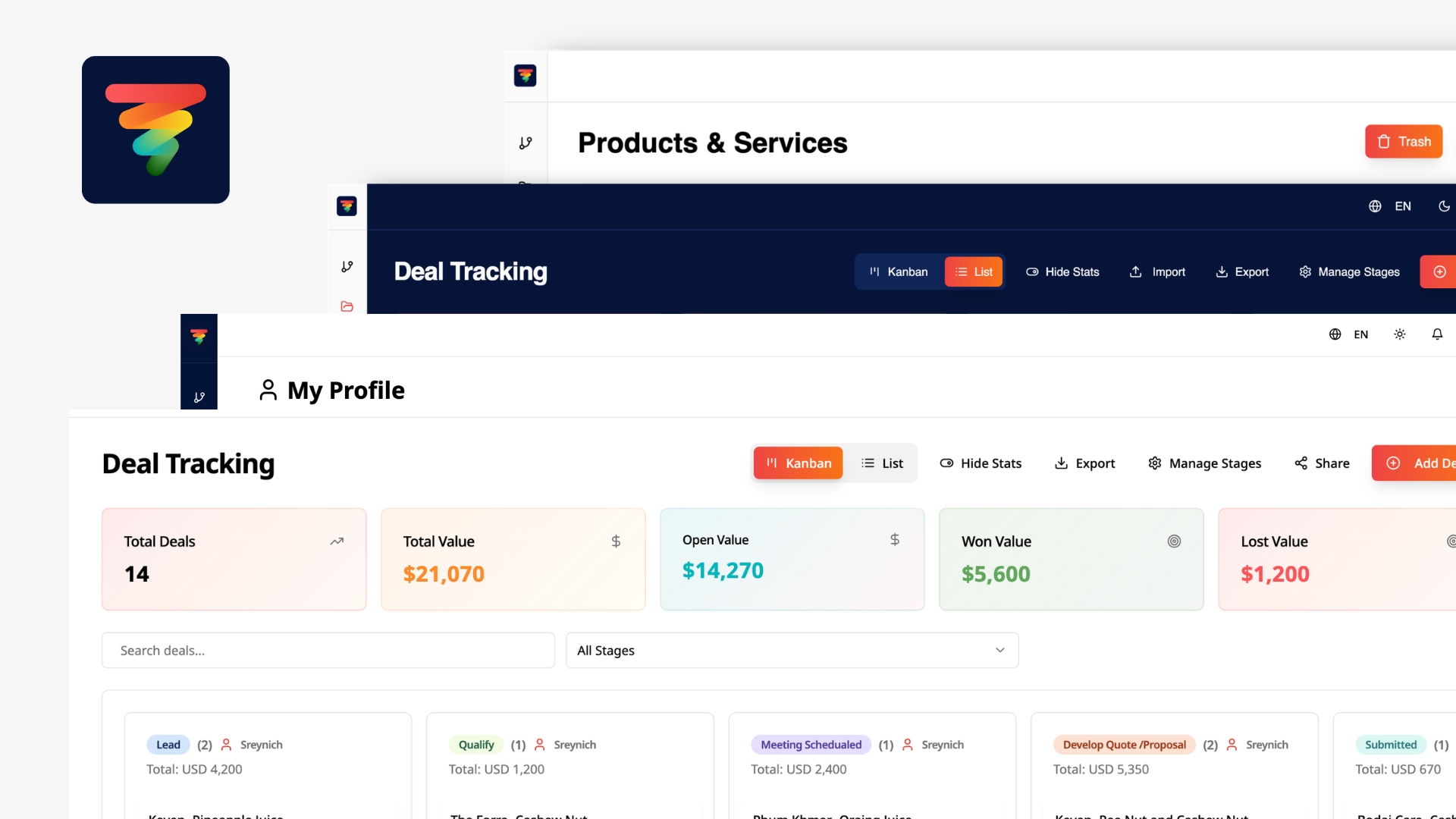1456x819 pixels.
Task: Click the large rainbow app logo
Action: pyautogui.click(x=155, y=130)
